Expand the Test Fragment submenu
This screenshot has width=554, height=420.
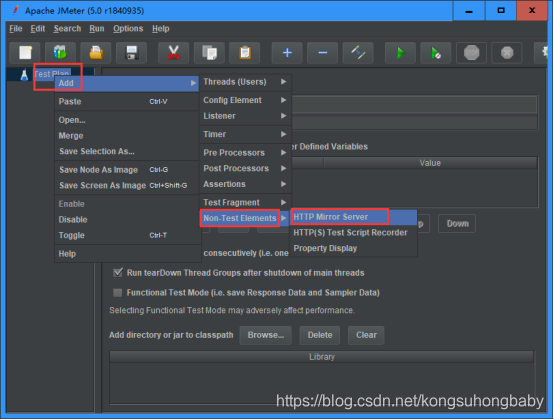(245, 202)
